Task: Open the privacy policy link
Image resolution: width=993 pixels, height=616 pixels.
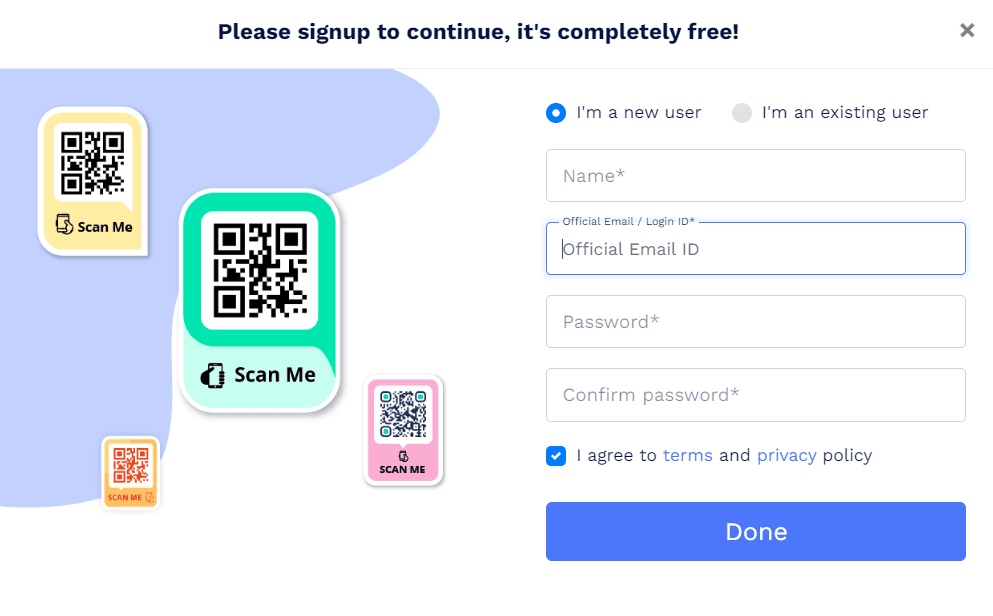Action: [786, 455]
